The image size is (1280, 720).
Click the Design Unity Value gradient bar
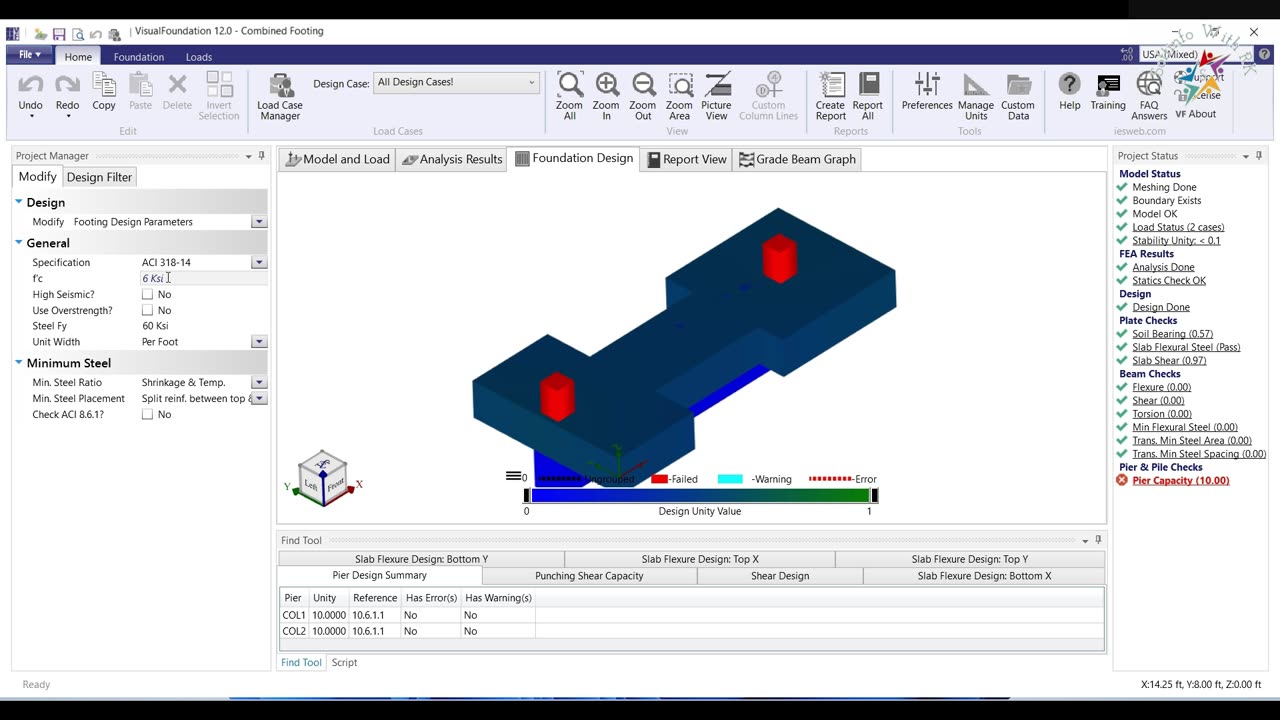(x=700, y=495)
